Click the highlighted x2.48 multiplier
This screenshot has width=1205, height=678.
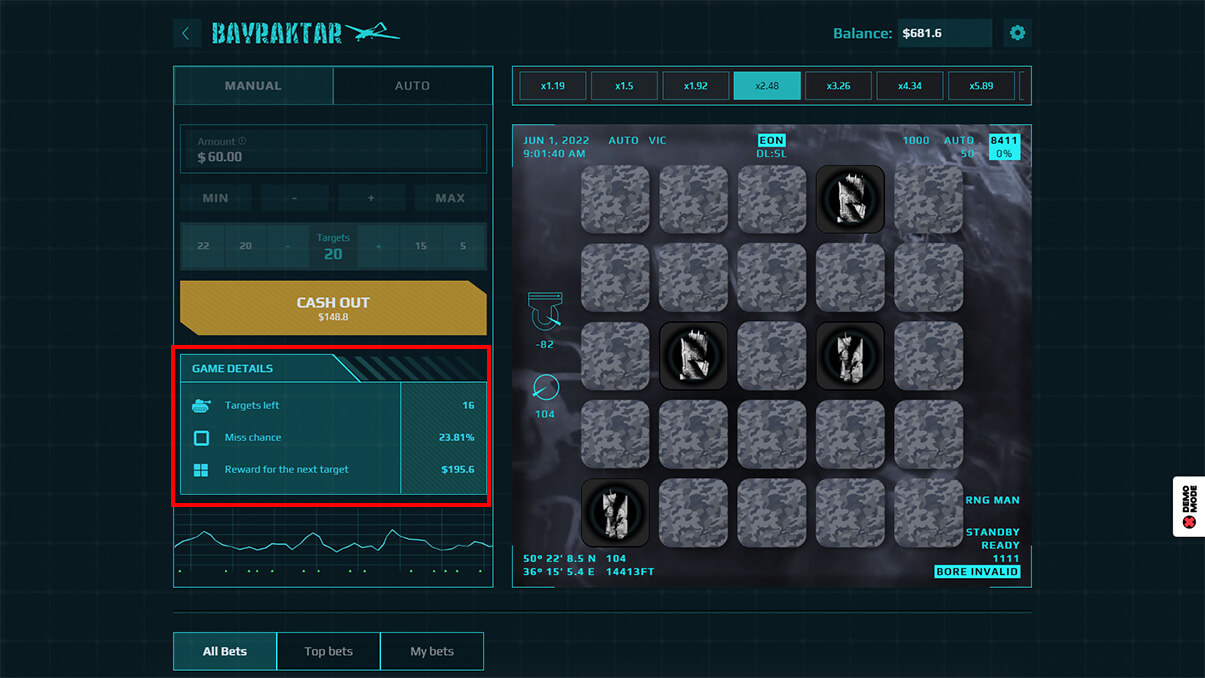coord(767,86)
